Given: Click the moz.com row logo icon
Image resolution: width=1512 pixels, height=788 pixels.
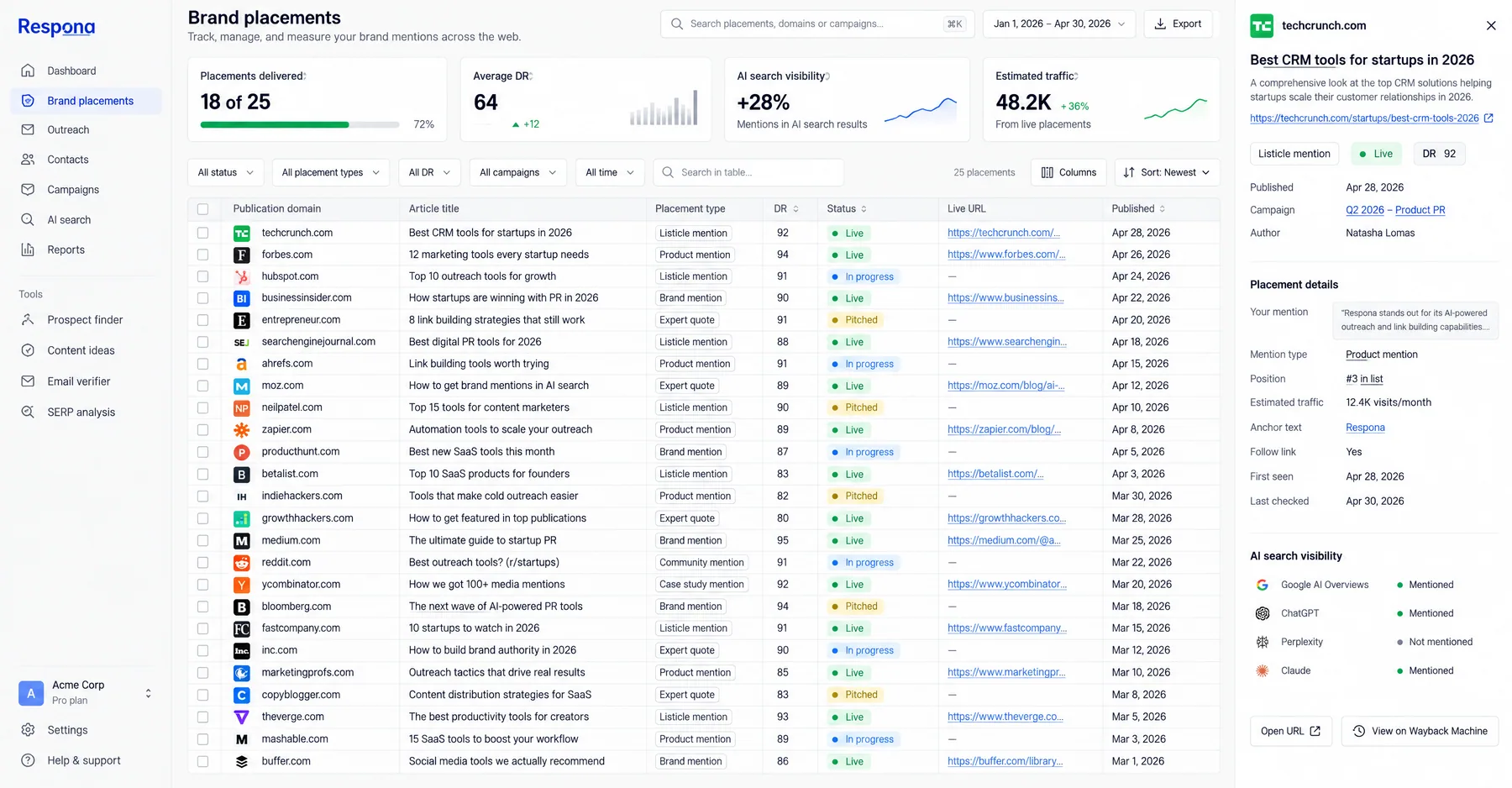Looking at the screenshot, I should pyautogui.click(x=241, y=386).
